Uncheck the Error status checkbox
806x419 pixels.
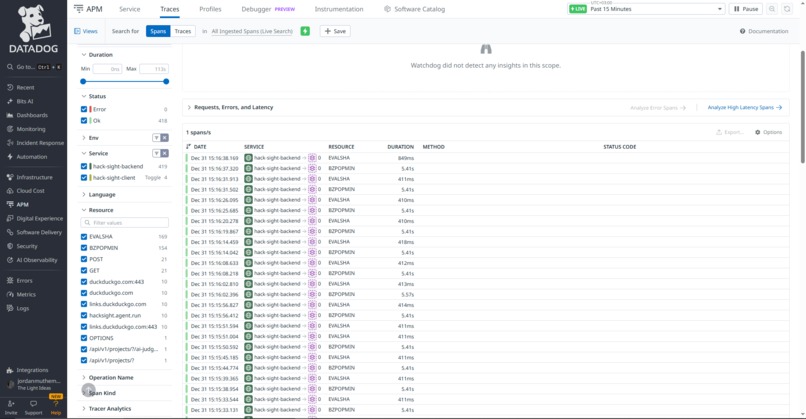(84, 109)
